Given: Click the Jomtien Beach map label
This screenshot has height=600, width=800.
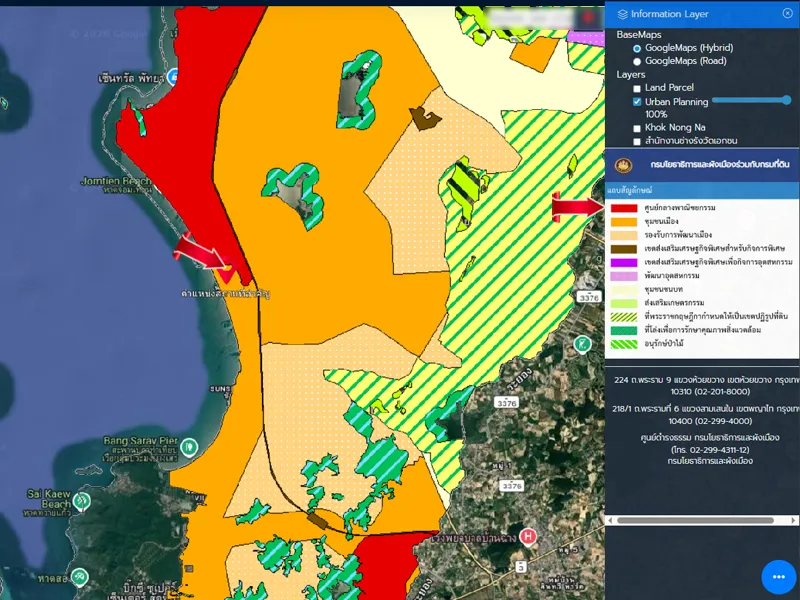Looking at the screenshot, I should click(115, 182).
